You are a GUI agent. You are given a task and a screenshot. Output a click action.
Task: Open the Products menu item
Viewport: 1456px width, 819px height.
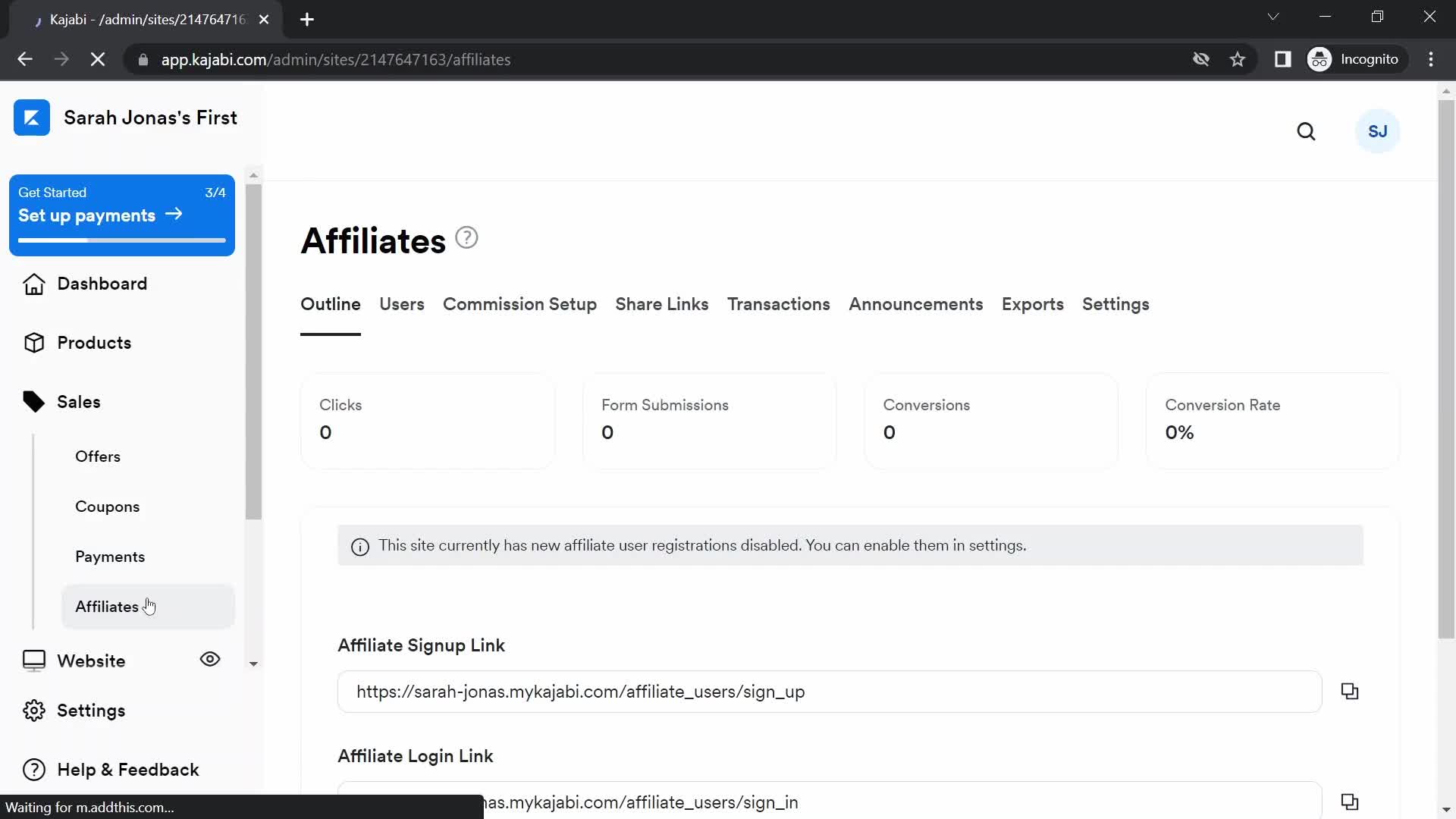coord(94,343)
